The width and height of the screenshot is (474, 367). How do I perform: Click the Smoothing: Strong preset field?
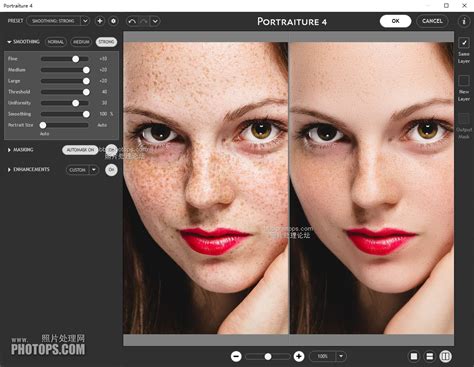coord(53,21)
